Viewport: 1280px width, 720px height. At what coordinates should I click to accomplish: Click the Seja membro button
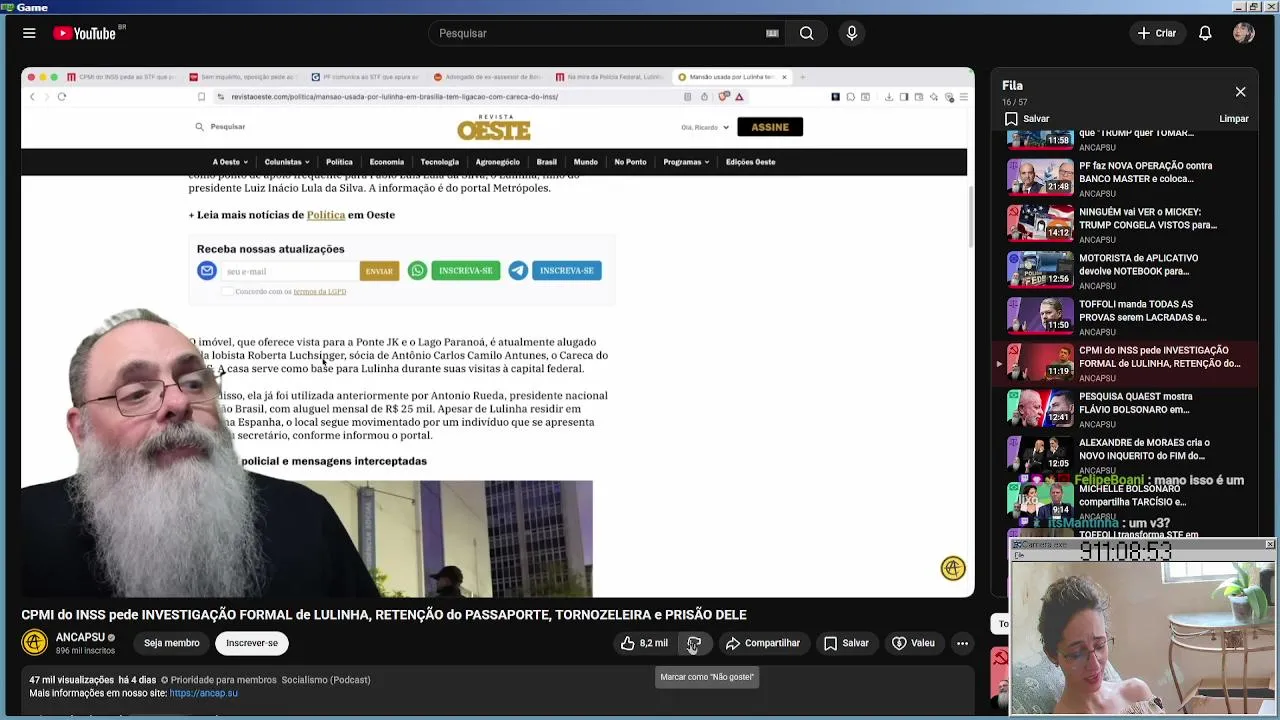click(x=171, y=643)
